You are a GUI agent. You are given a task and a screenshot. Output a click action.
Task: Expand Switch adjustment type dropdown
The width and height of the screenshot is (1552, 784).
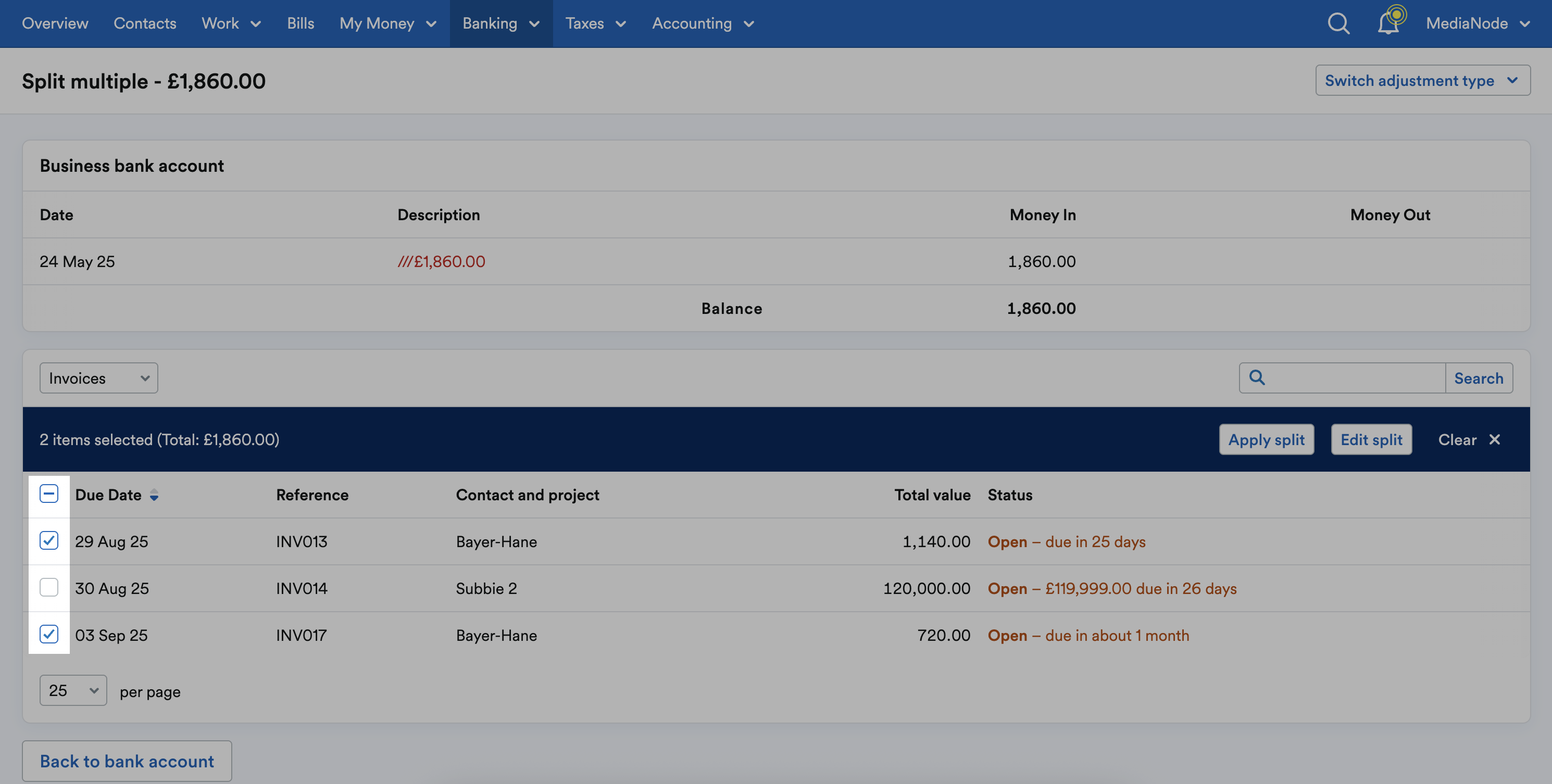pos(1422,80)
